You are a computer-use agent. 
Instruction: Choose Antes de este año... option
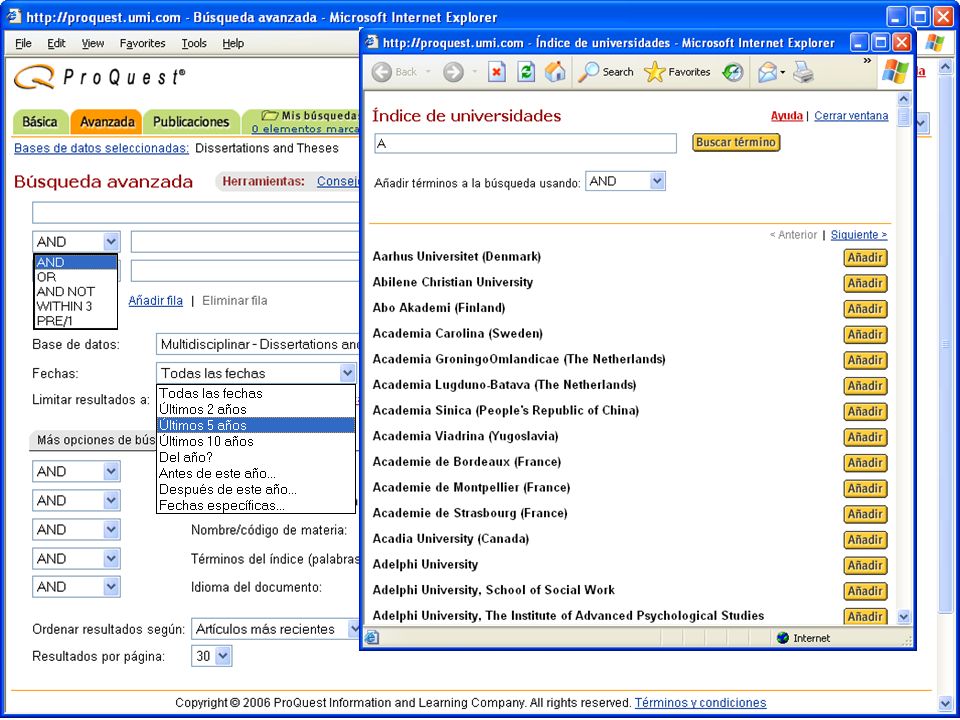click(x=256, y=473)
